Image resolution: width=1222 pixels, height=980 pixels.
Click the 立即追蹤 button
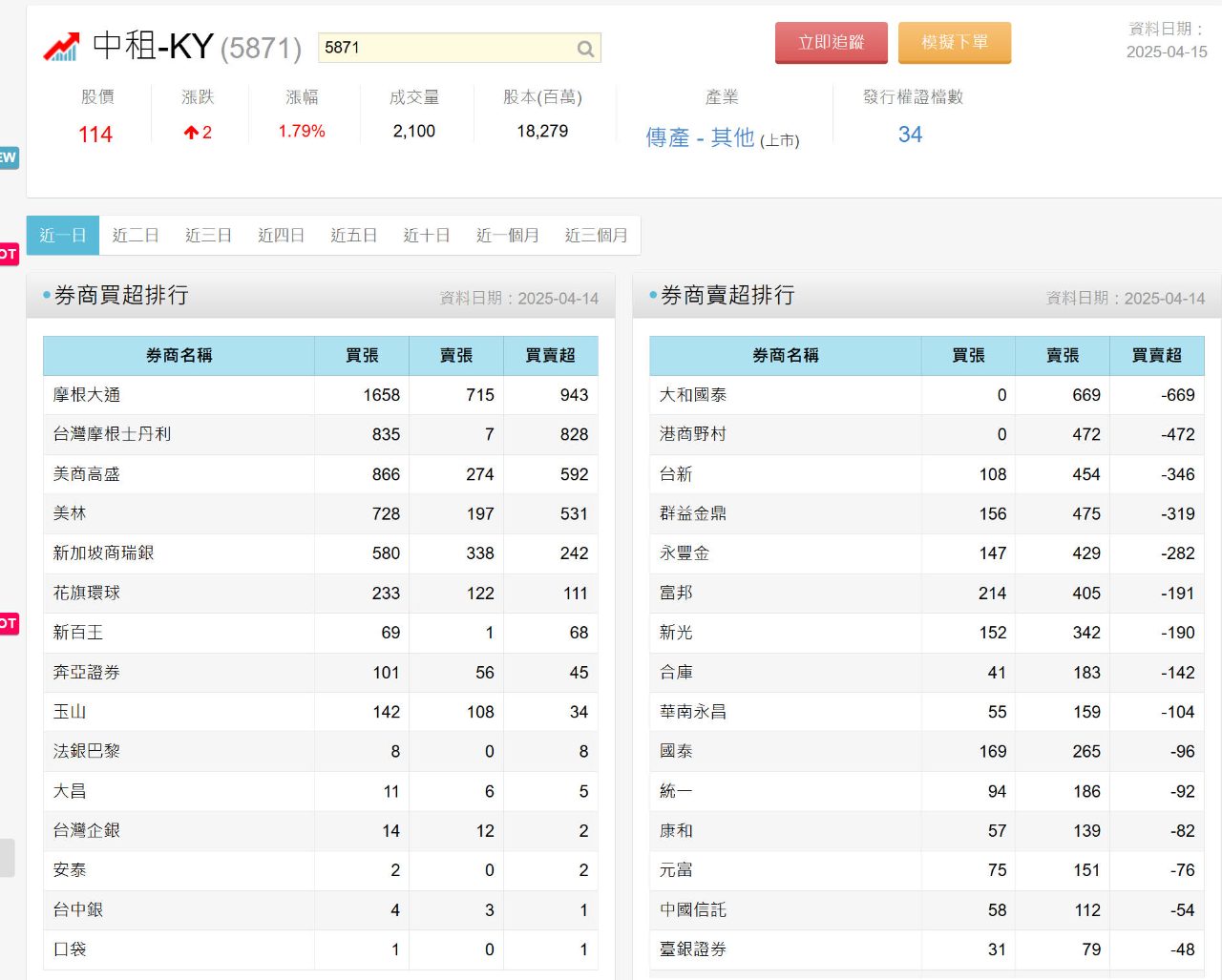click(831, 43)
